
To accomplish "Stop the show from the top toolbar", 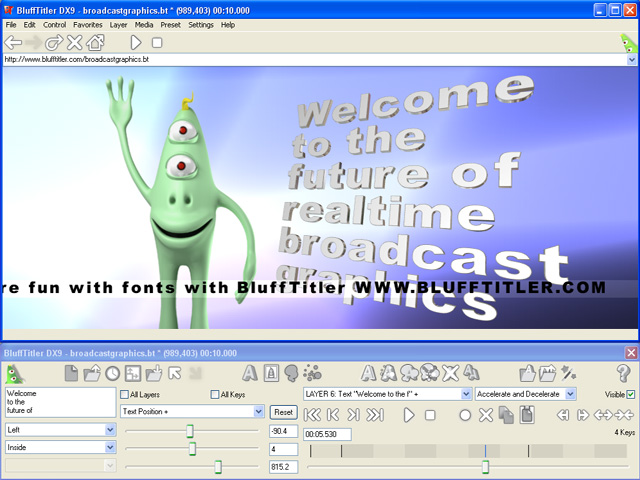I will click(157, 42).
